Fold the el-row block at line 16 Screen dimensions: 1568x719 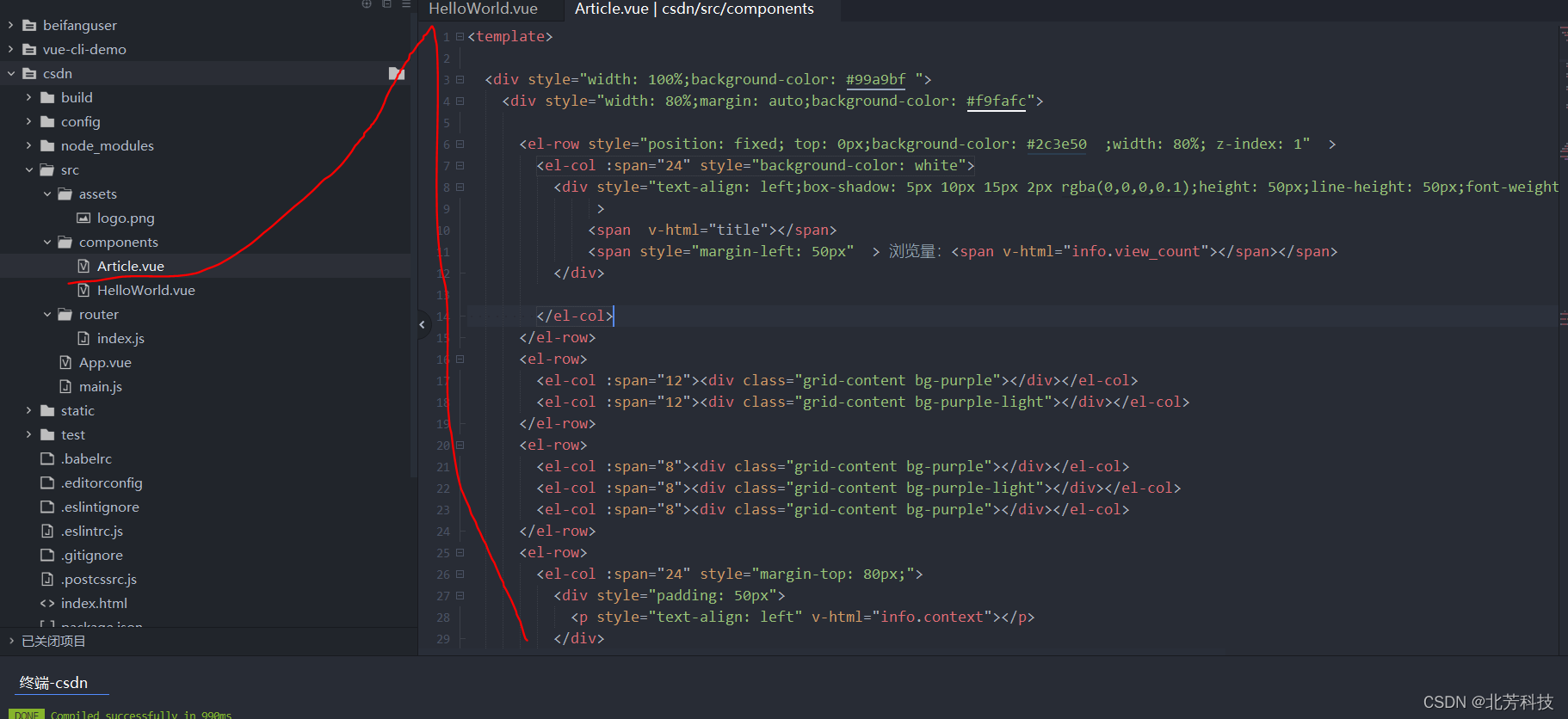click(460, 359)
